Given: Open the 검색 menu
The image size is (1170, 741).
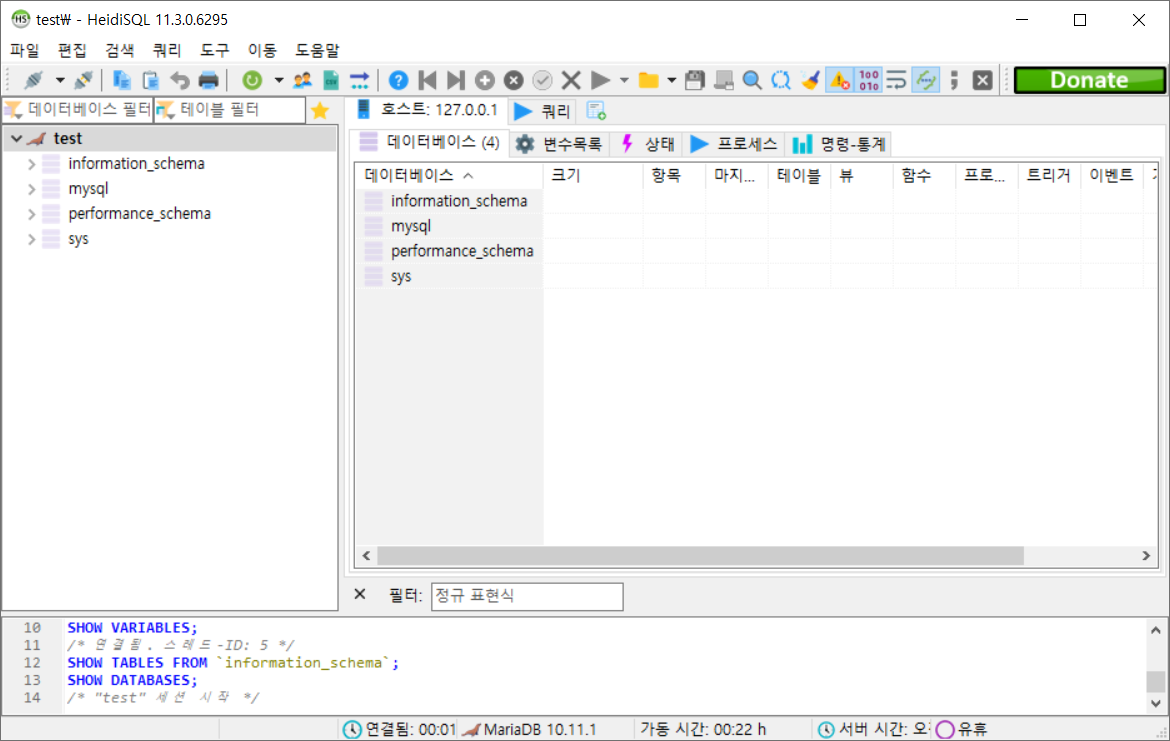Looking at the screenshot, I should [120, 50].
